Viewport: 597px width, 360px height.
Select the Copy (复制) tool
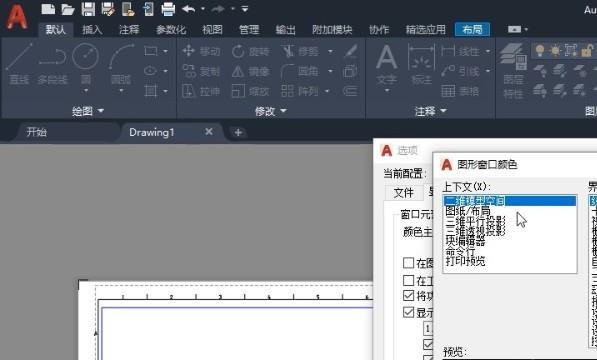(x=201, y=71)
